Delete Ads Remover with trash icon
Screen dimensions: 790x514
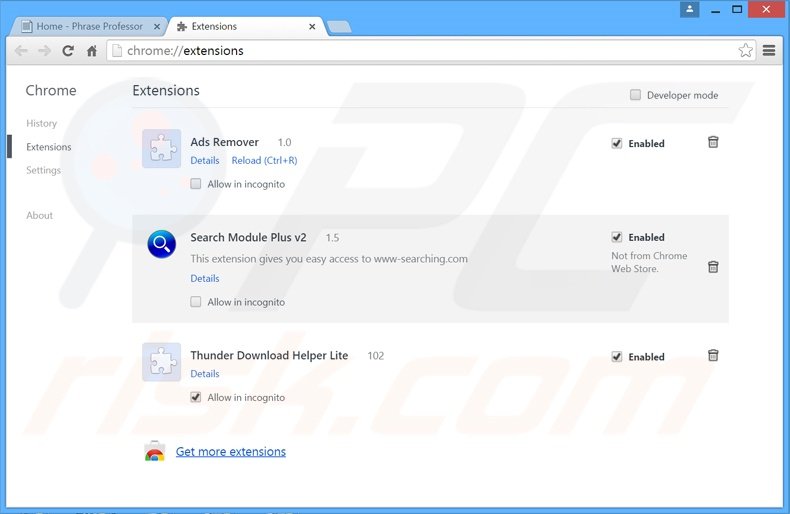[x=713, y=142]
